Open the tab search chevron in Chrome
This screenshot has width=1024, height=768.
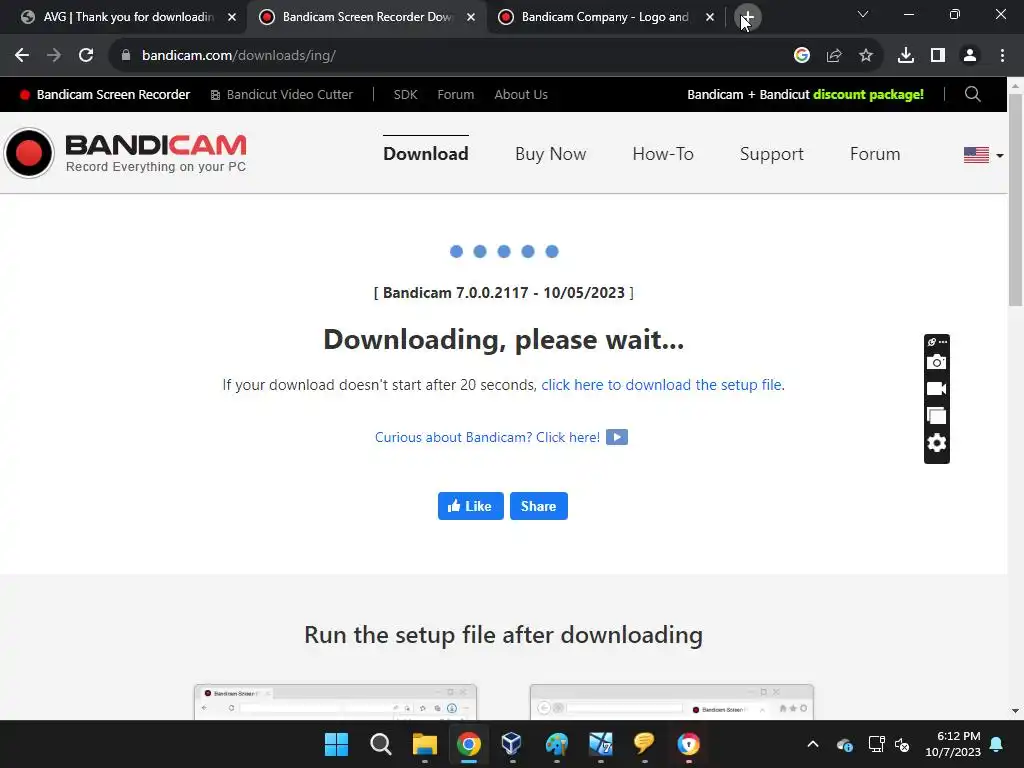(863, 14)
